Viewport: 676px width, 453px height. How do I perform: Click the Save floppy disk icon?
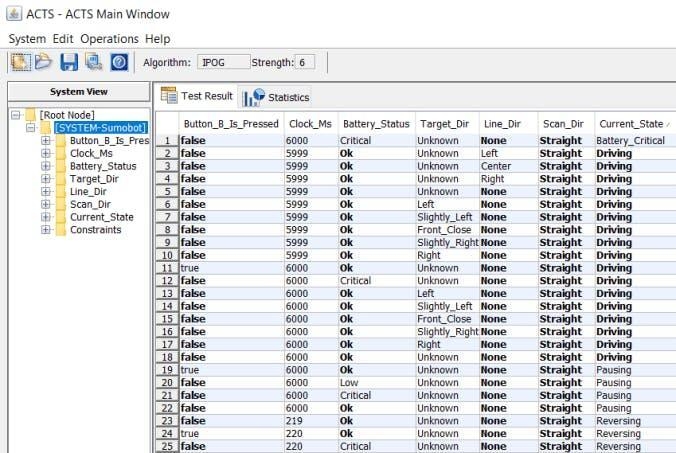[x=69, y=62]
